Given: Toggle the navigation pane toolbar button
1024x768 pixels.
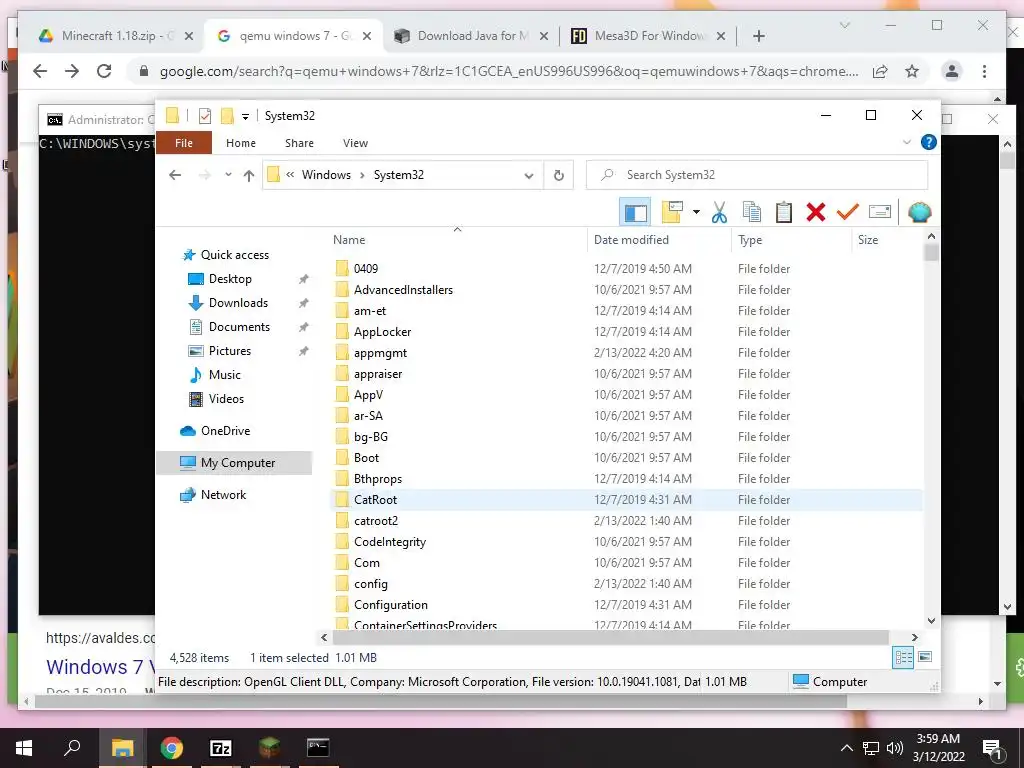Looking at the screenshot, I should pos(635,212).
